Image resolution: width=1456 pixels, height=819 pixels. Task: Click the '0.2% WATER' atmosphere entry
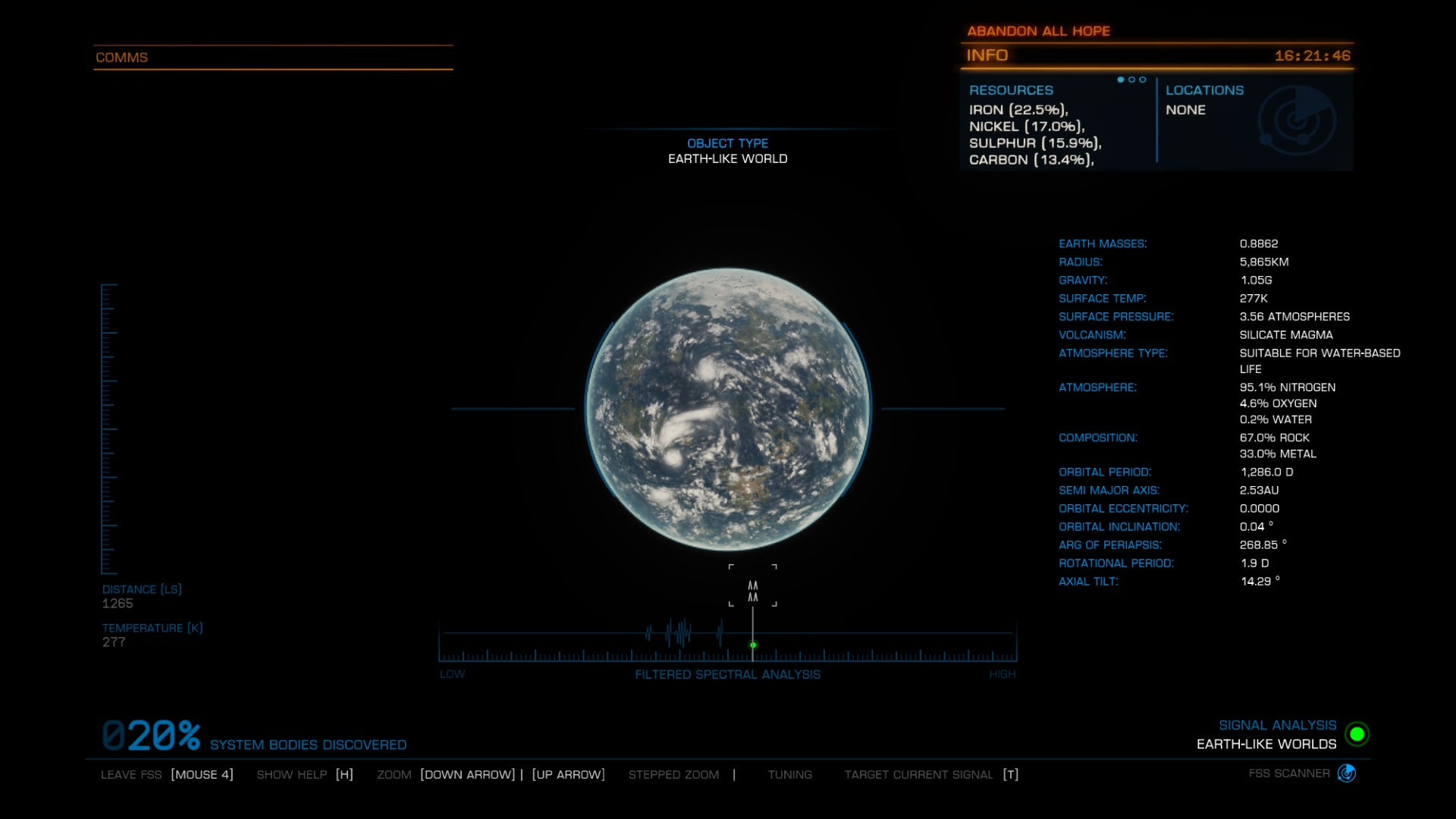tap(1274, 419)
